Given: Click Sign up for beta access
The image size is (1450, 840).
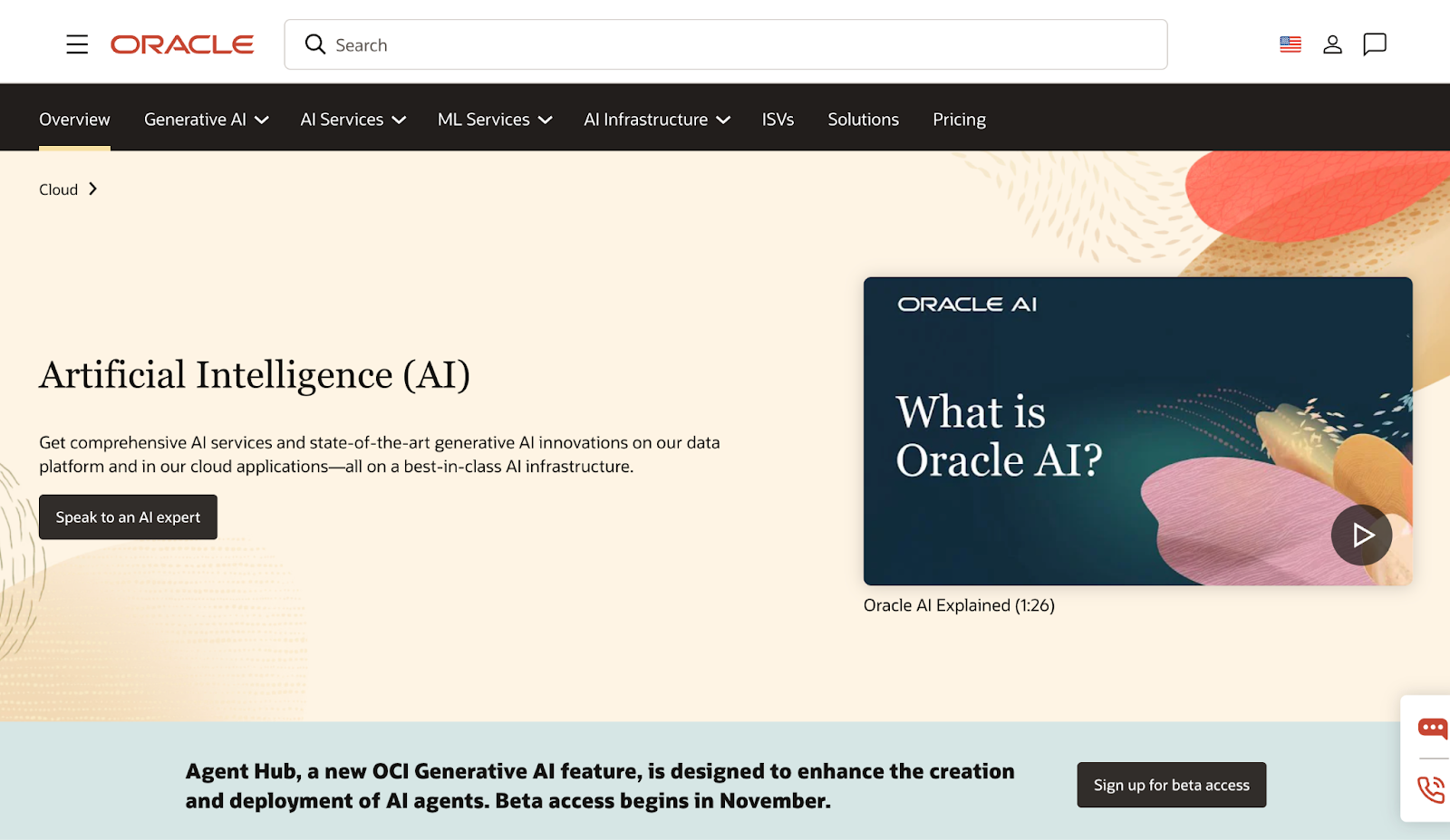Looking at the screenshot, I should (x=1171, y=785).
